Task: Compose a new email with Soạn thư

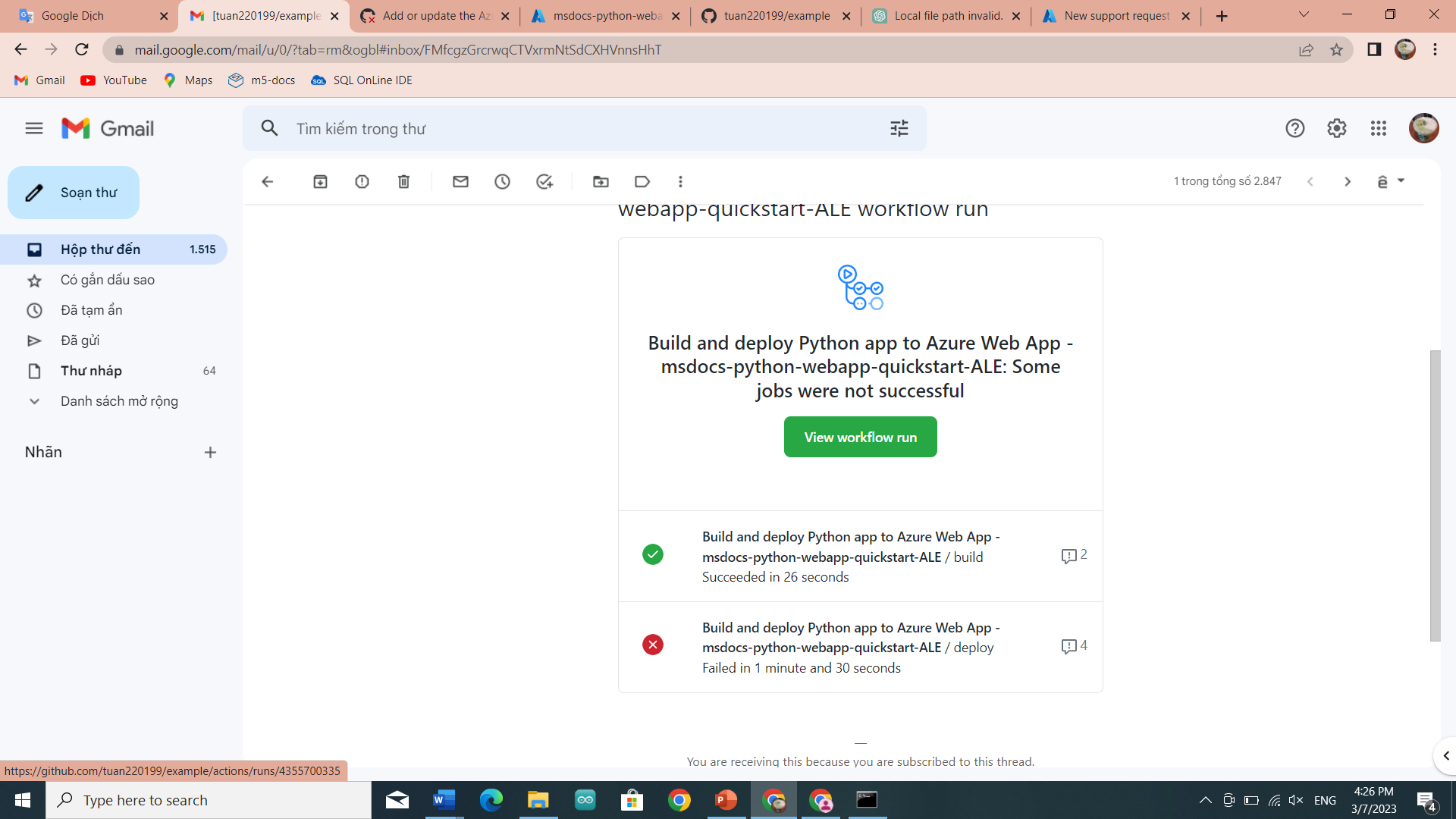Action: tap(74, 193)
